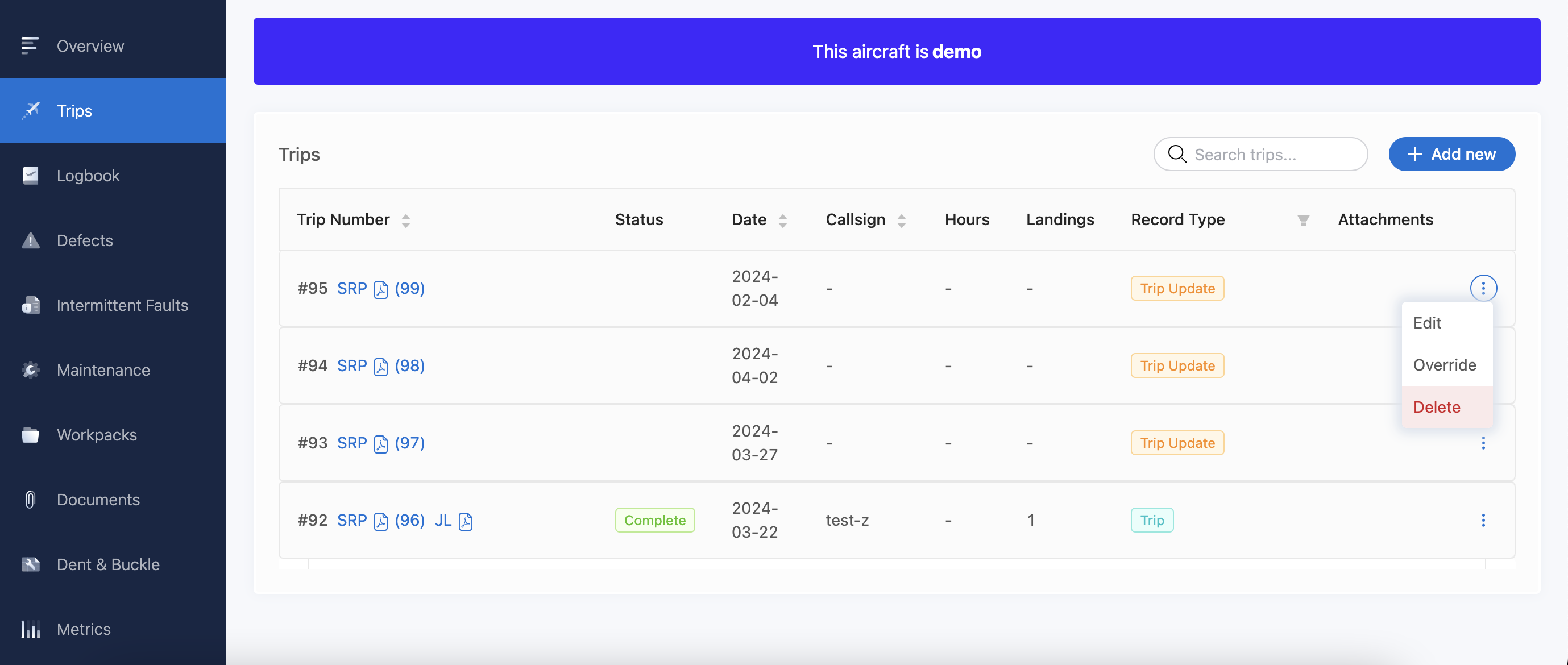Open the (96) link on trip #92
The height and width of the screenshot is (665, 1568).
pos(410,519)
